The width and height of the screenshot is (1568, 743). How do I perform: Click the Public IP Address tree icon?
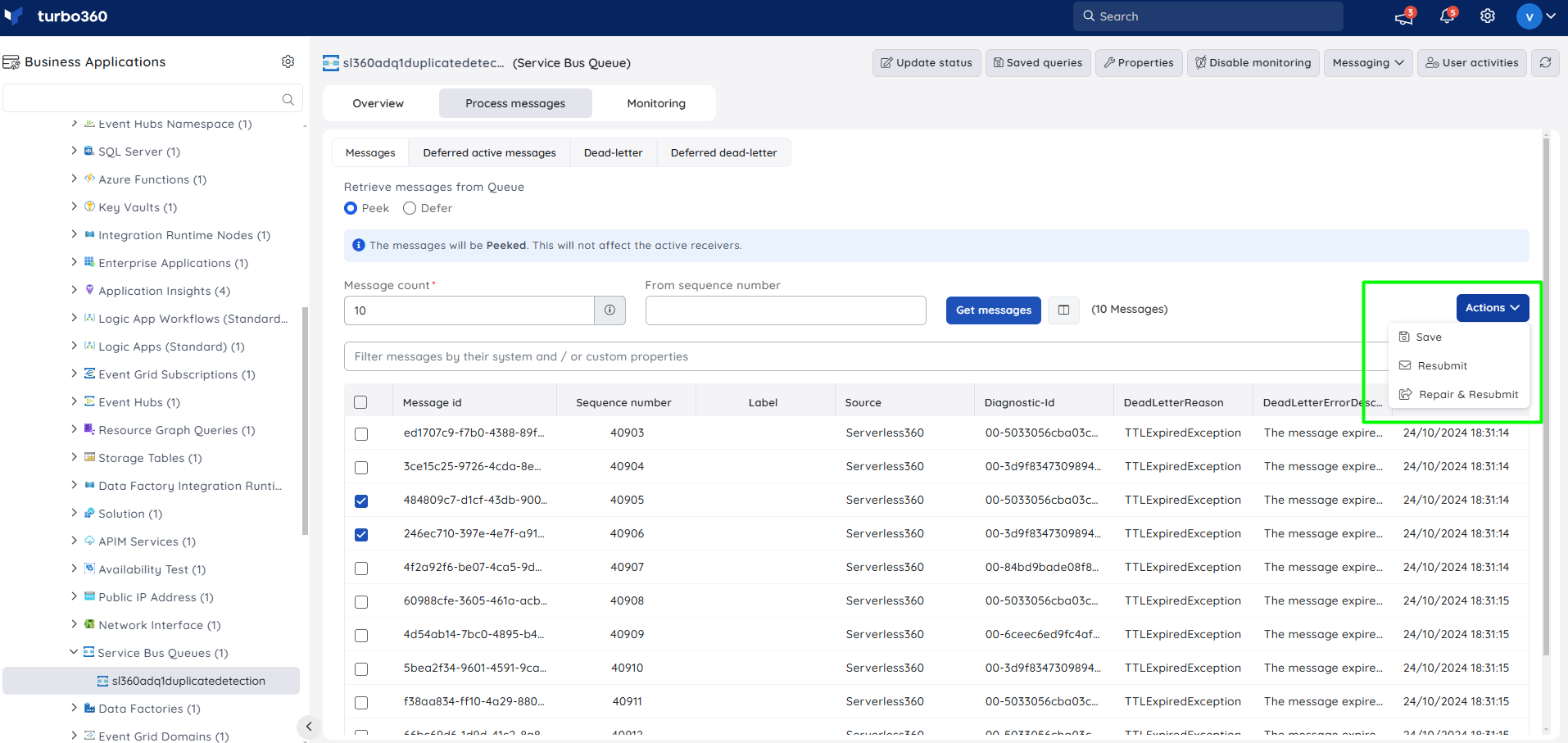click(89, 596)
